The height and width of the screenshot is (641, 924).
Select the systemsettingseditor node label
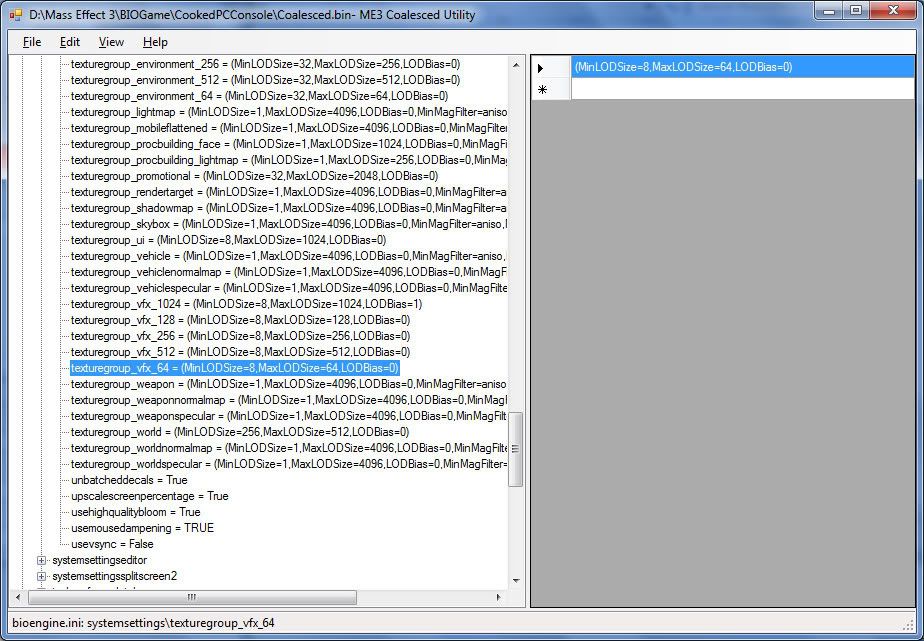[100, 560]
